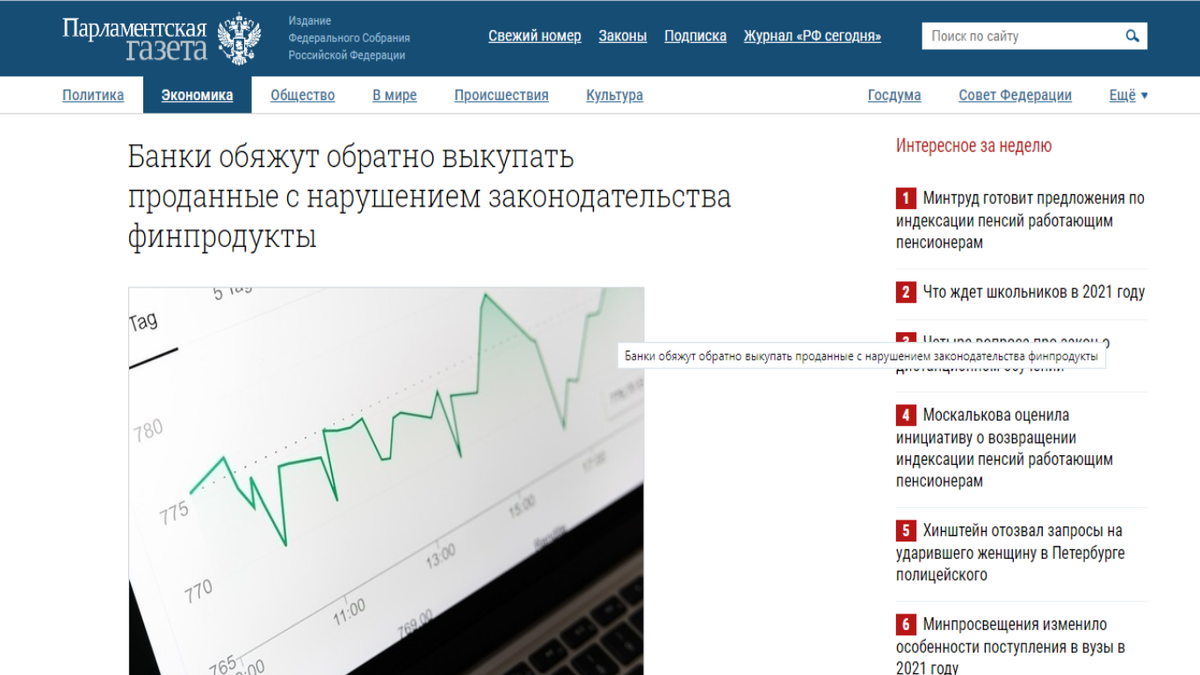
Task: Select the Экономика tab
Action: tap(198, 96)
